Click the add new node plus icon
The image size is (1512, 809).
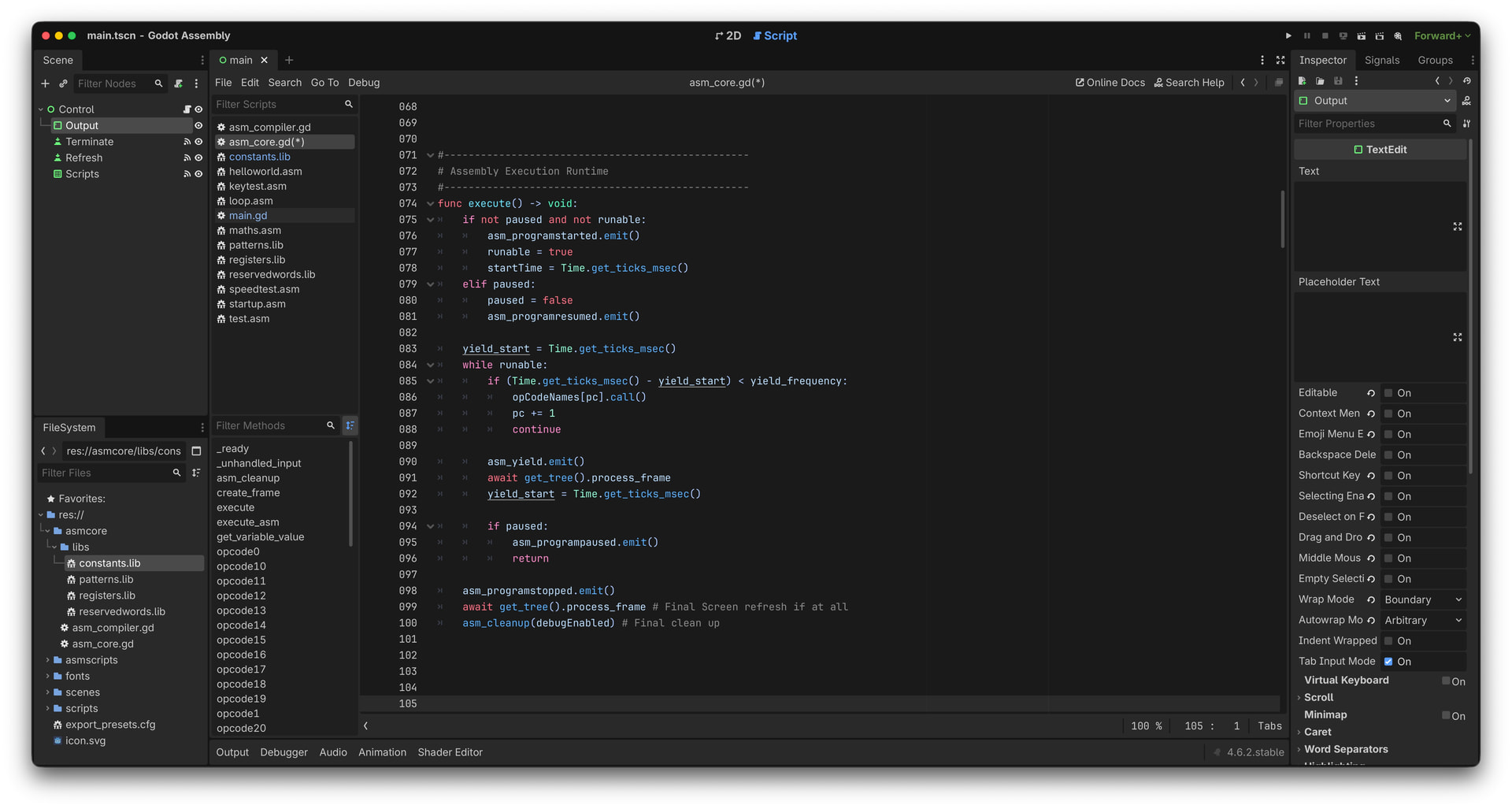point(45,83)
